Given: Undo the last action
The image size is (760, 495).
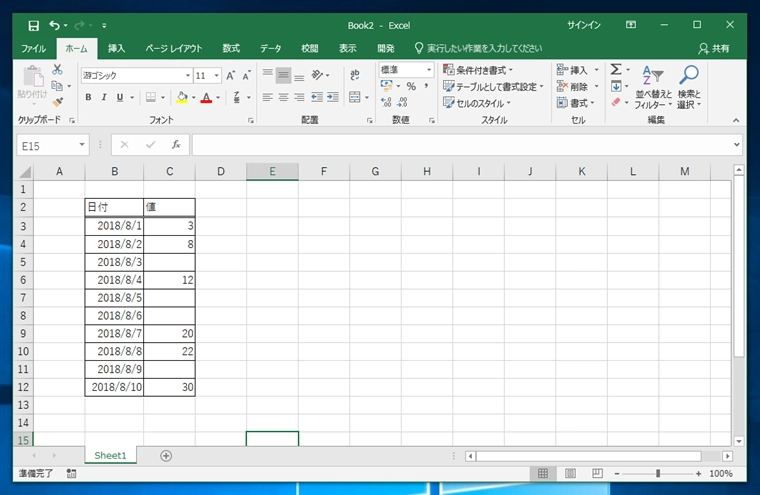Looking at the screenshot, I should [54, 25].
